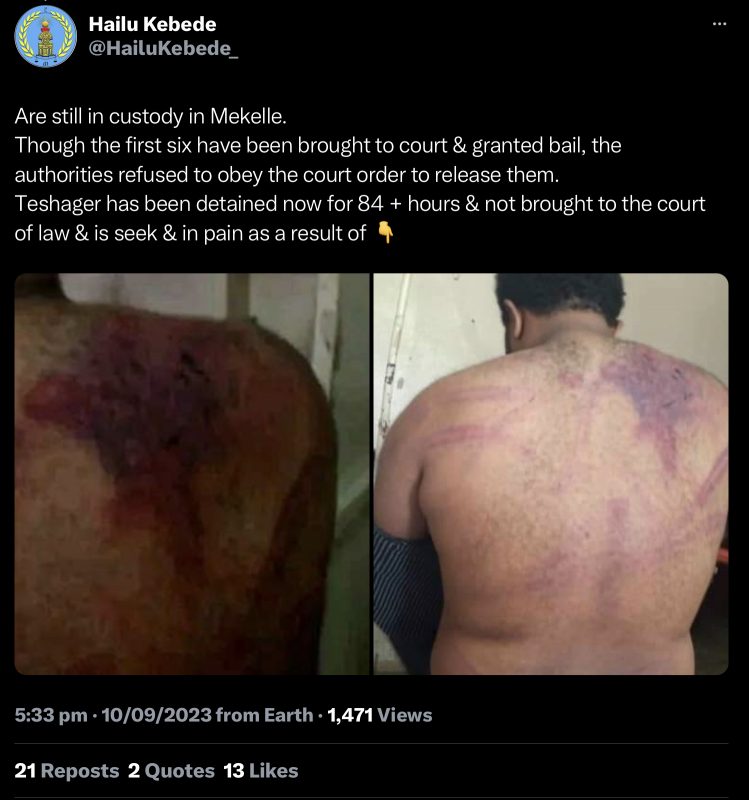The width and height of the screenshot is (749, 800).
Task: Click the 10/09/2023 post date
Action: [156, 715]
